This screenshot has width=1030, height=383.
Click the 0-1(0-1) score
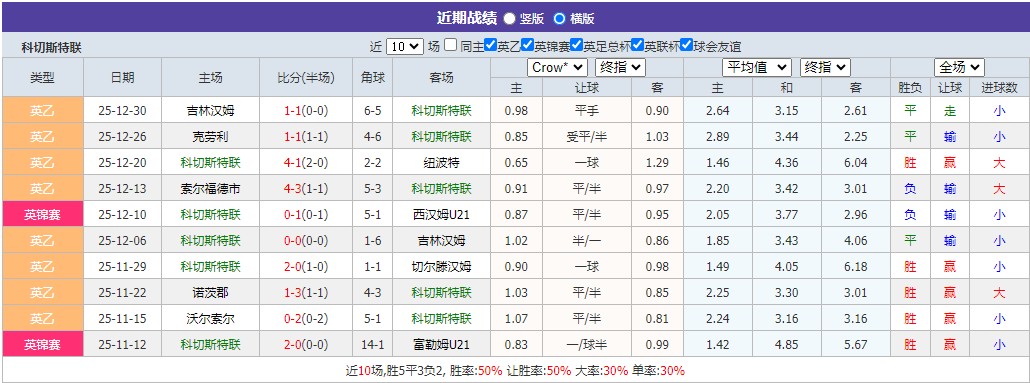306,215
